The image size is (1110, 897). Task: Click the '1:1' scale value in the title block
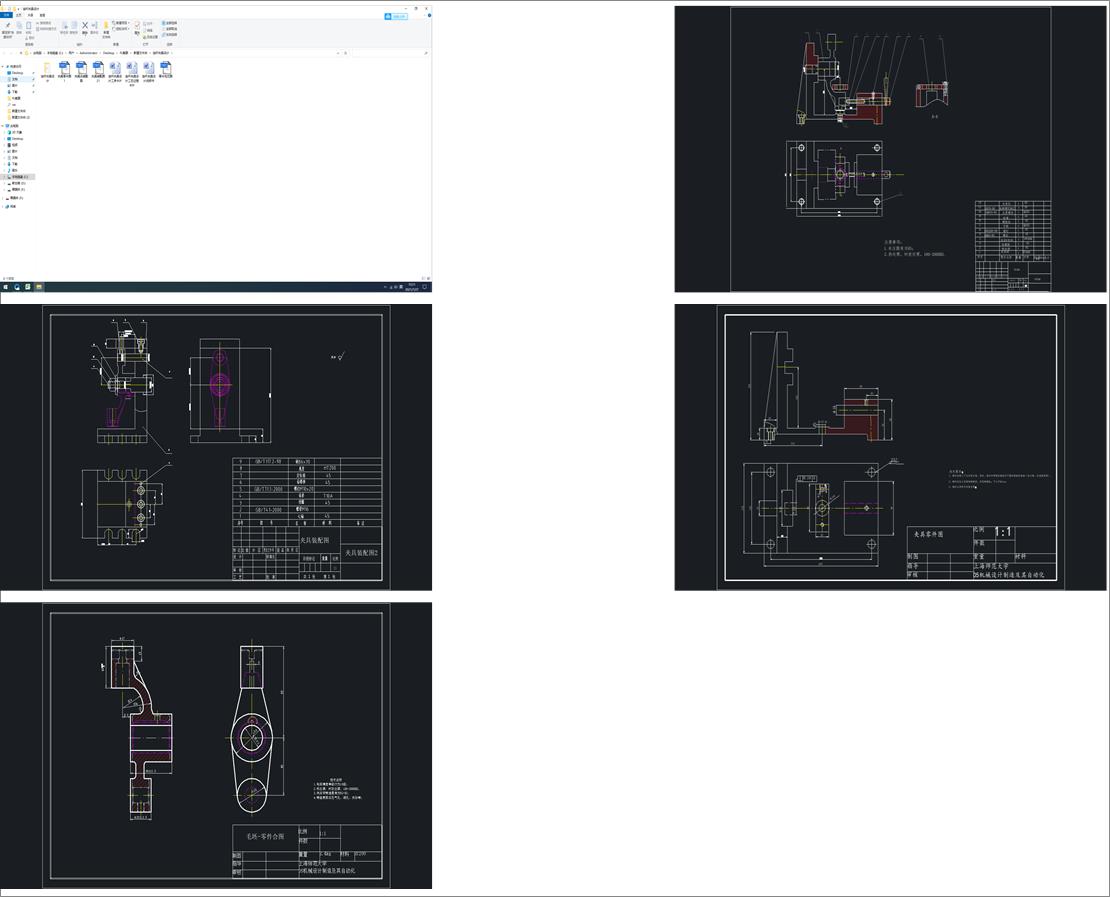tap(1003, 532)
